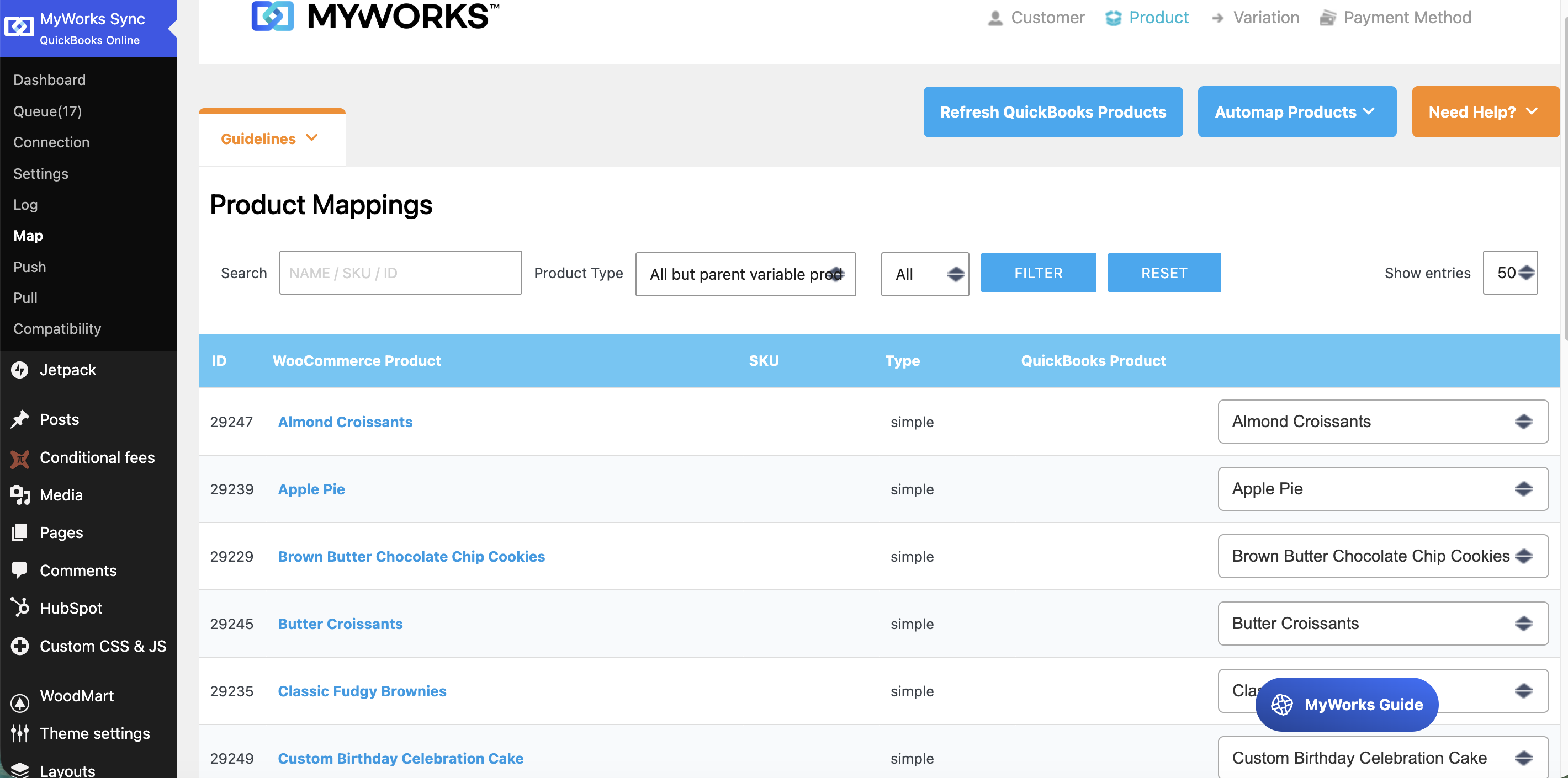This screenshot has width=1568, height=778.
Task: Click the QuickBooks Product column header
Action: point(1094,361)
